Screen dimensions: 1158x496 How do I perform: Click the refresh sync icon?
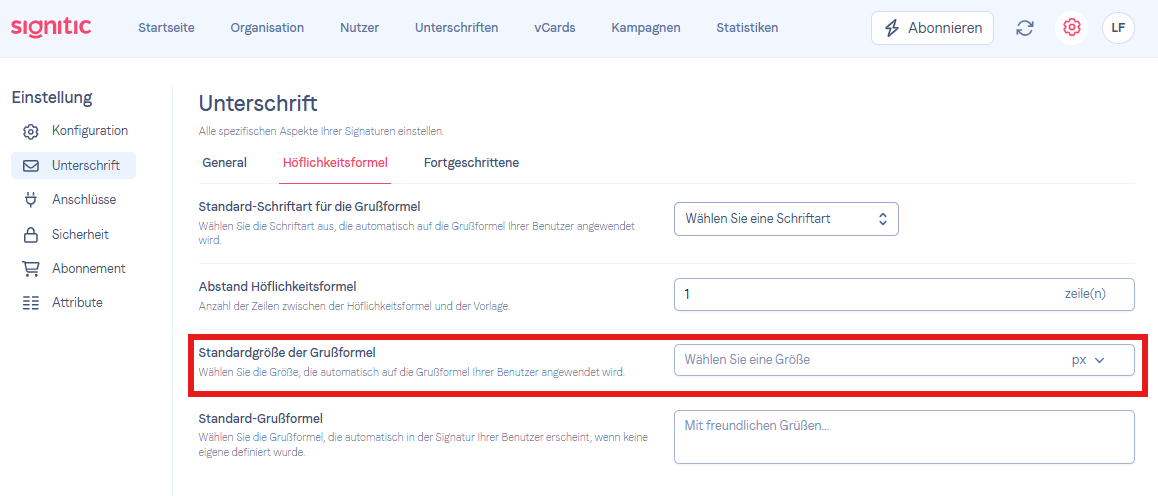click(1024, 28)
